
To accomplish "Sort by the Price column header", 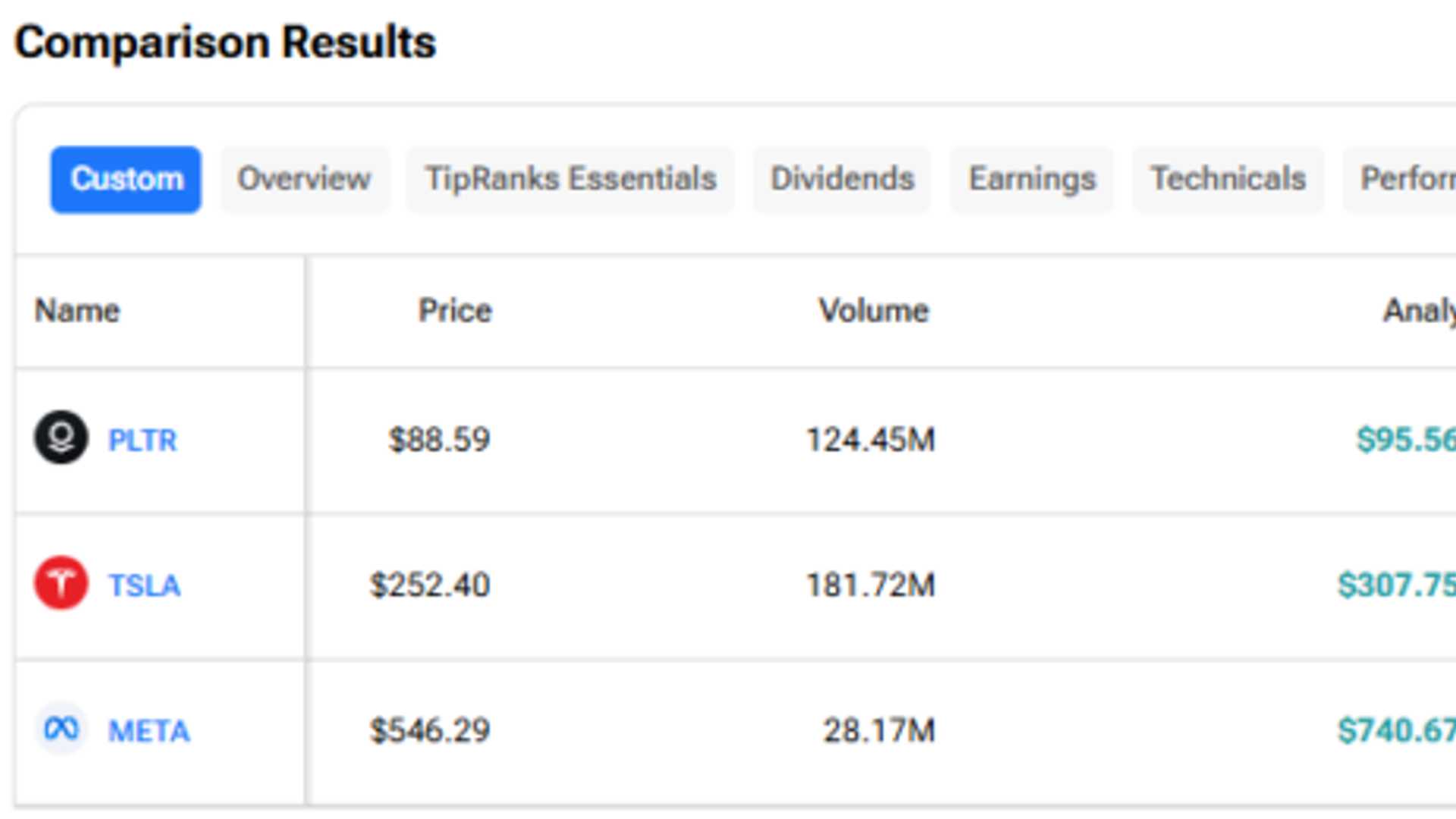I will pos(454,309).
